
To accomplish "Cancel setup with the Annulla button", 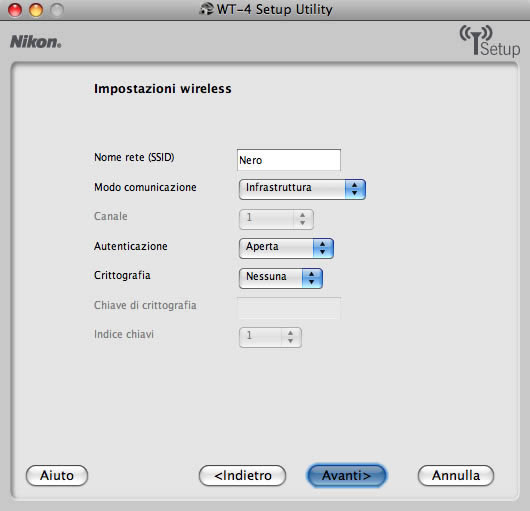I will point(456,476).
